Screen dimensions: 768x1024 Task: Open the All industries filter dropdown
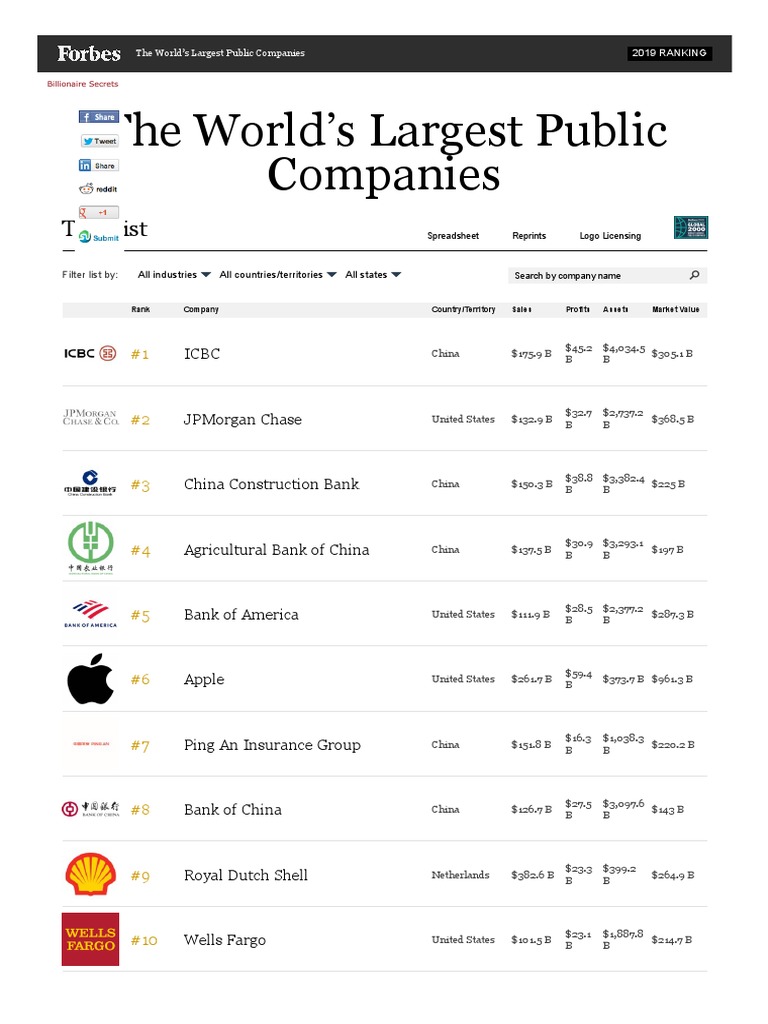(x=174, y=275)
